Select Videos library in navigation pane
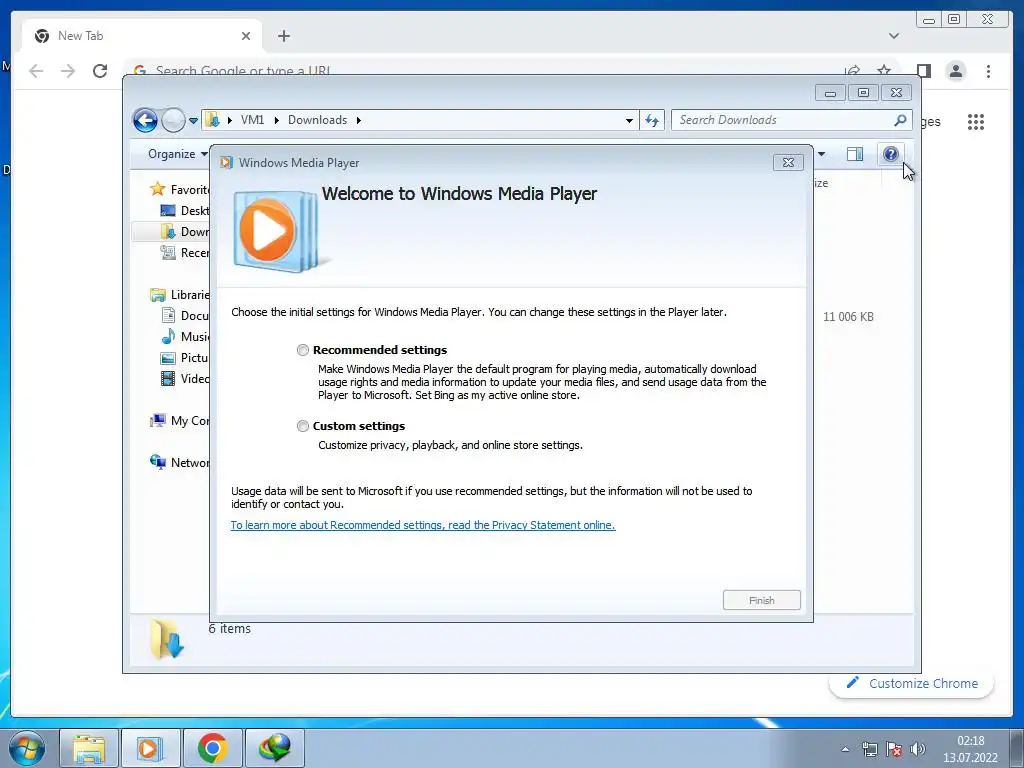Screen dimensions: 1024x768 coord(185,379)
